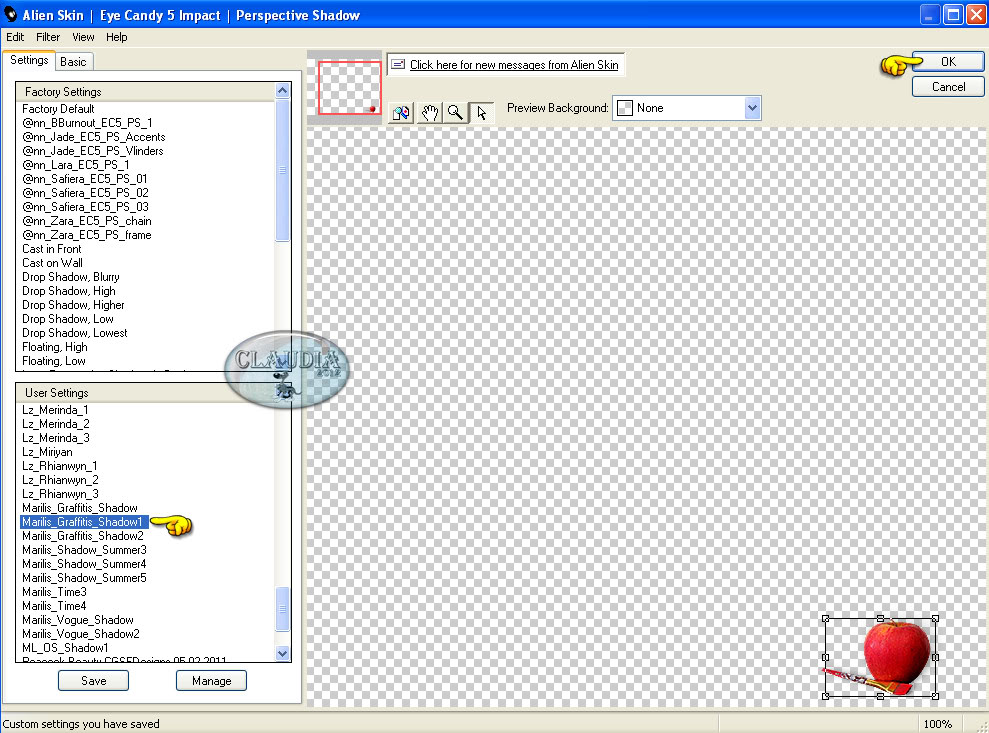The image size is (989, 733).
Task: Choose Drop Shadow, Low preset
Action: [67, 319]
